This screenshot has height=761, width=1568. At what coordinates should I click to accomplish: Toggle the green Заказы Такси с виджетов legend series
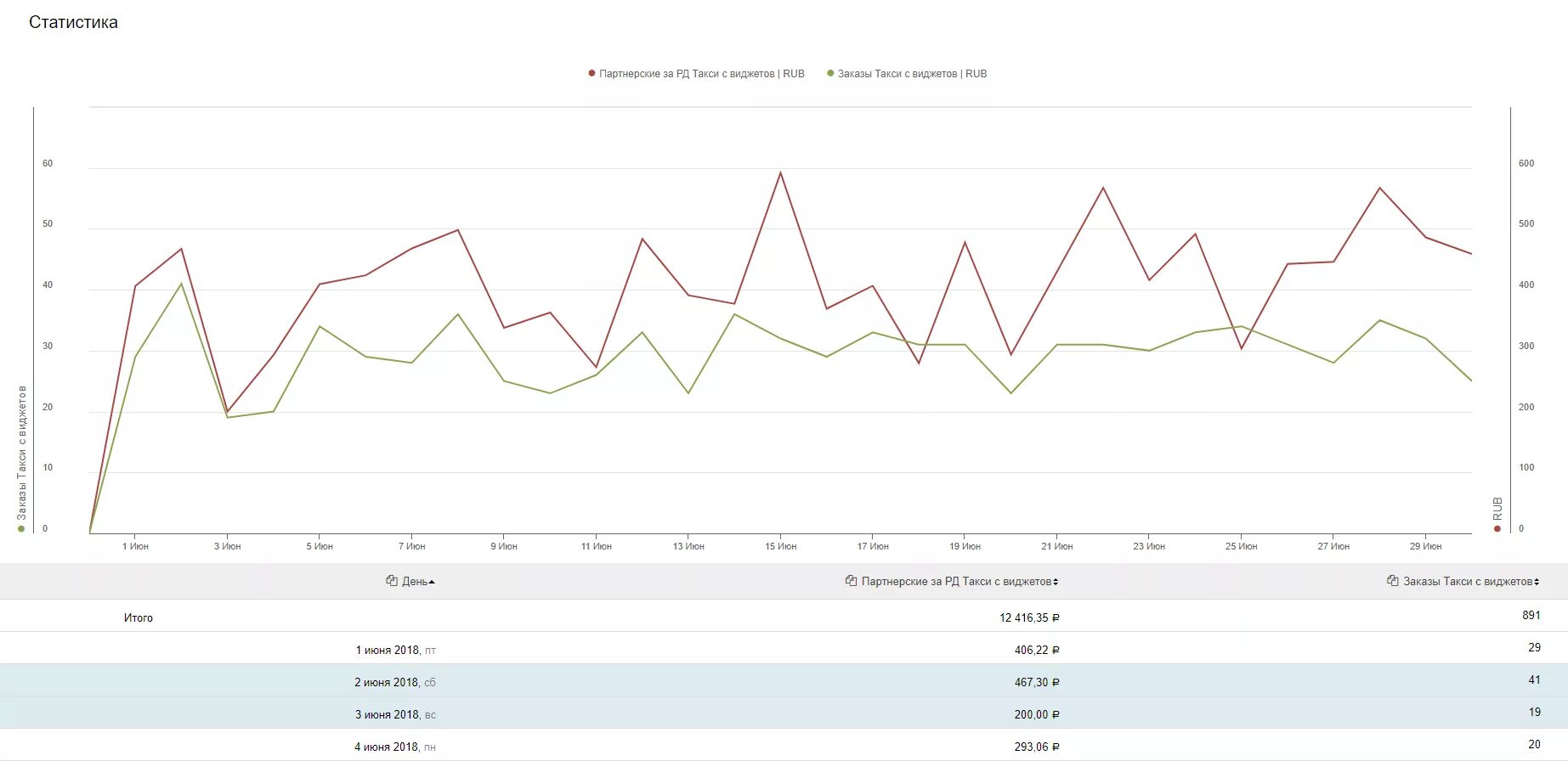pos(907,74)
